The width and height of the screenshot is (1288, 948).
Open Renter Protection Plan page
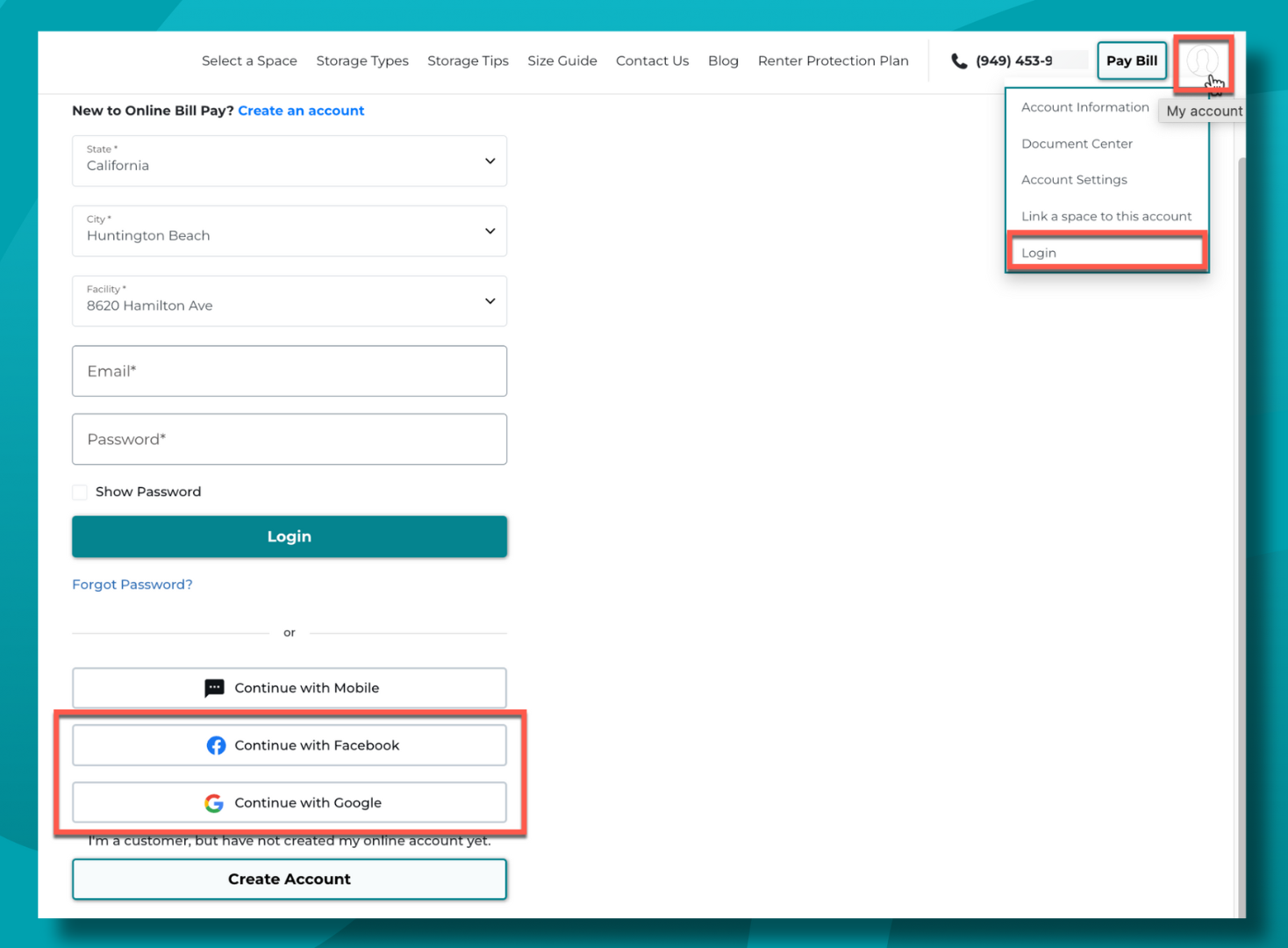point(834,61)
